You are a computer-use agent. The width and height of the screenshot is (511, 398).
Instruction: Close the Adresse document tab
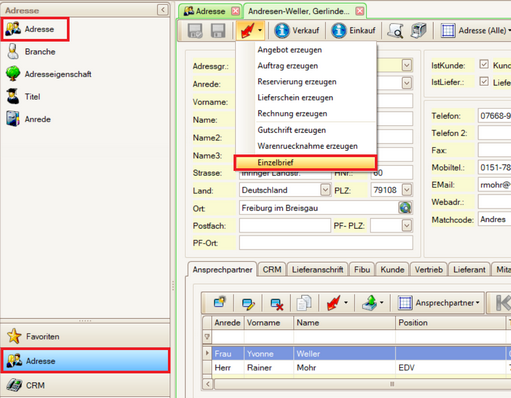point(235,11)
